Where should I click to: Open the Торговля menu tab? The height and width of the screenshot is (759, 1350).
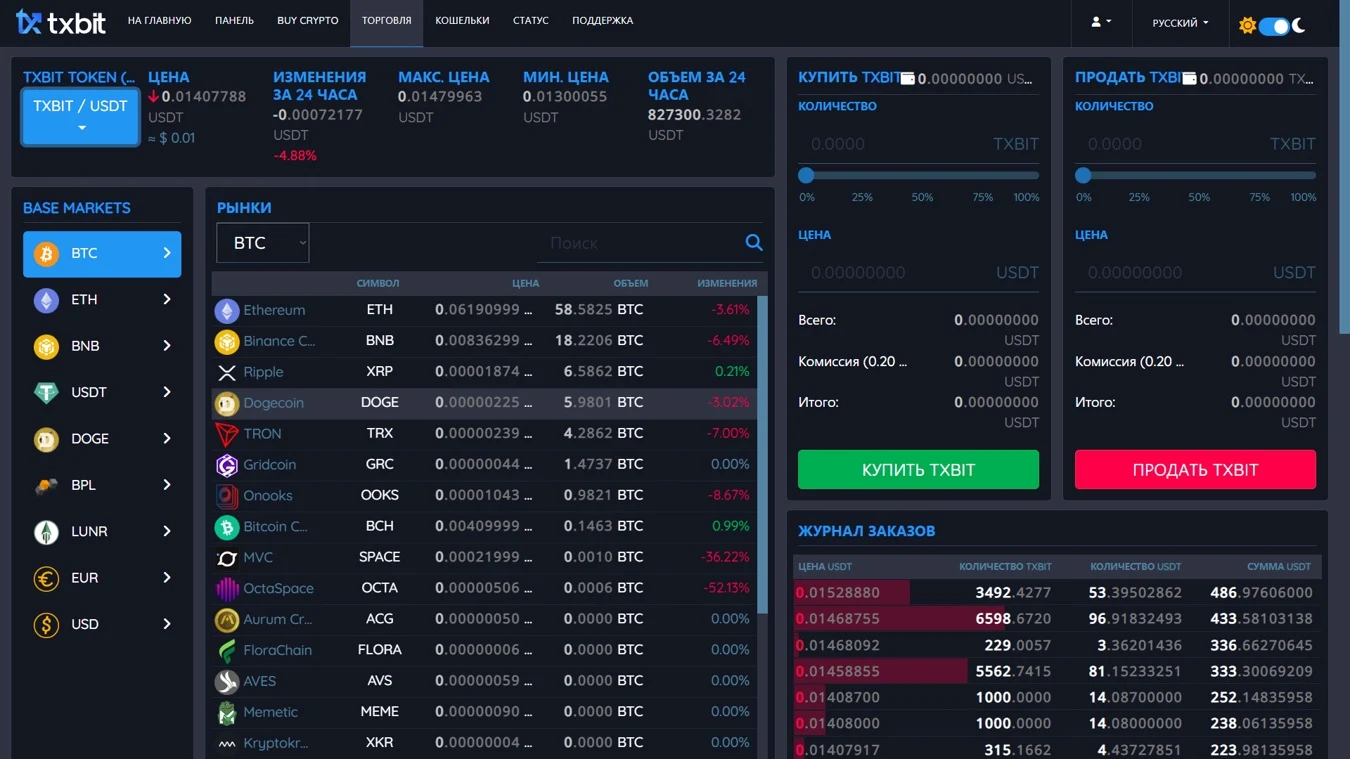tap(386, 21)
